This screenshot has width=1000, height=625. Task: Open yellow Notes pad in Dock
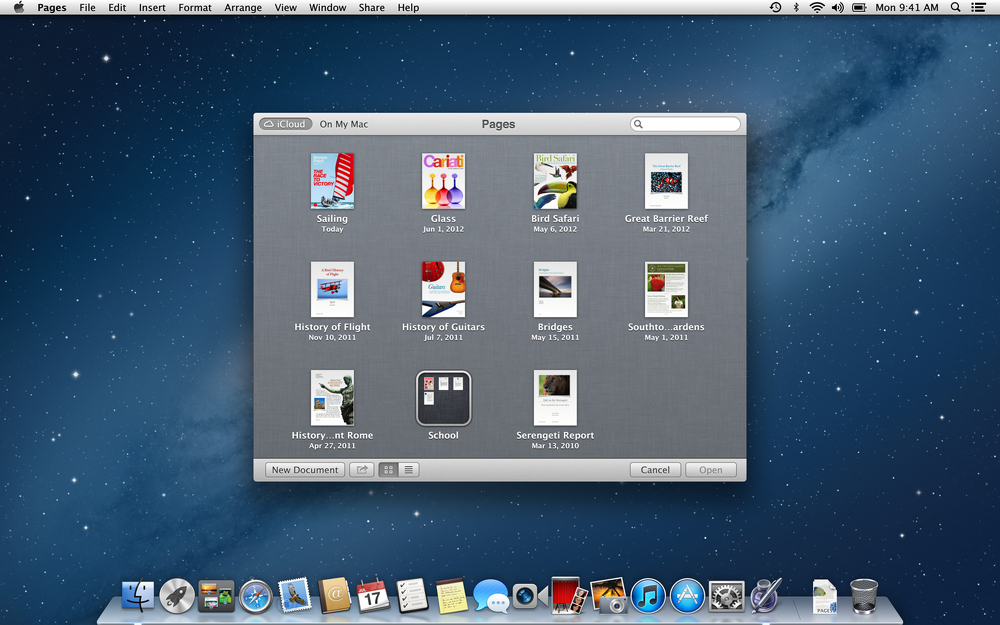(x=452, y=596)
